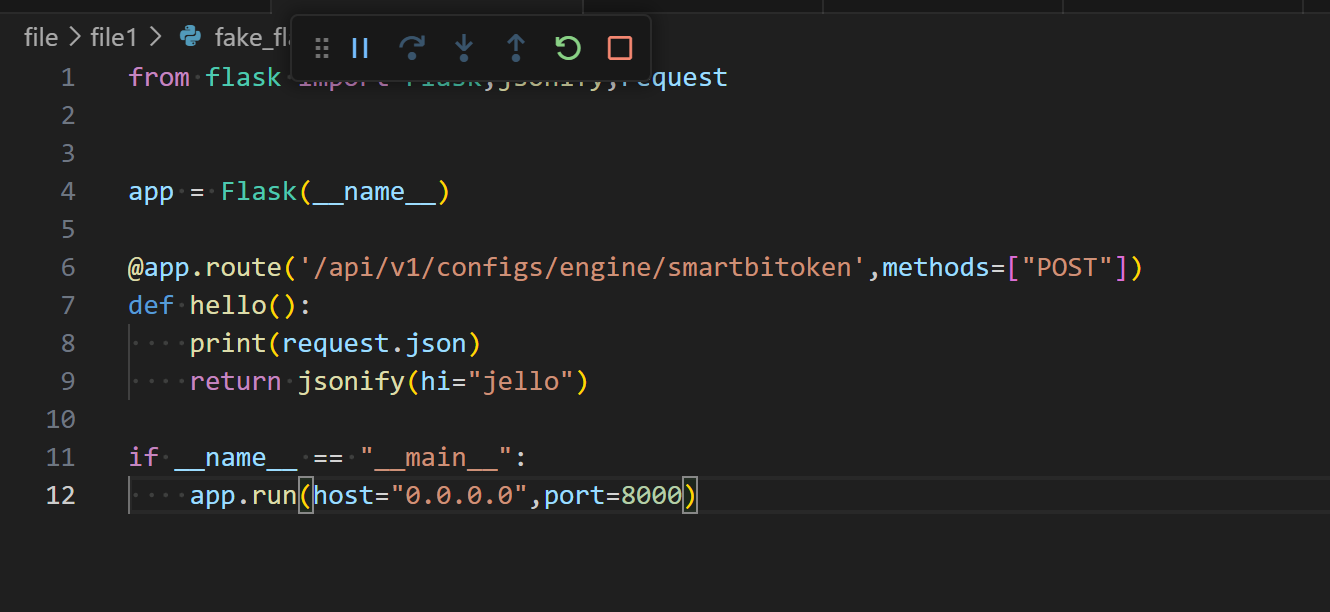
Task: Click the highlighted closing bracket after 8000
Action: (x=690, y=495)
